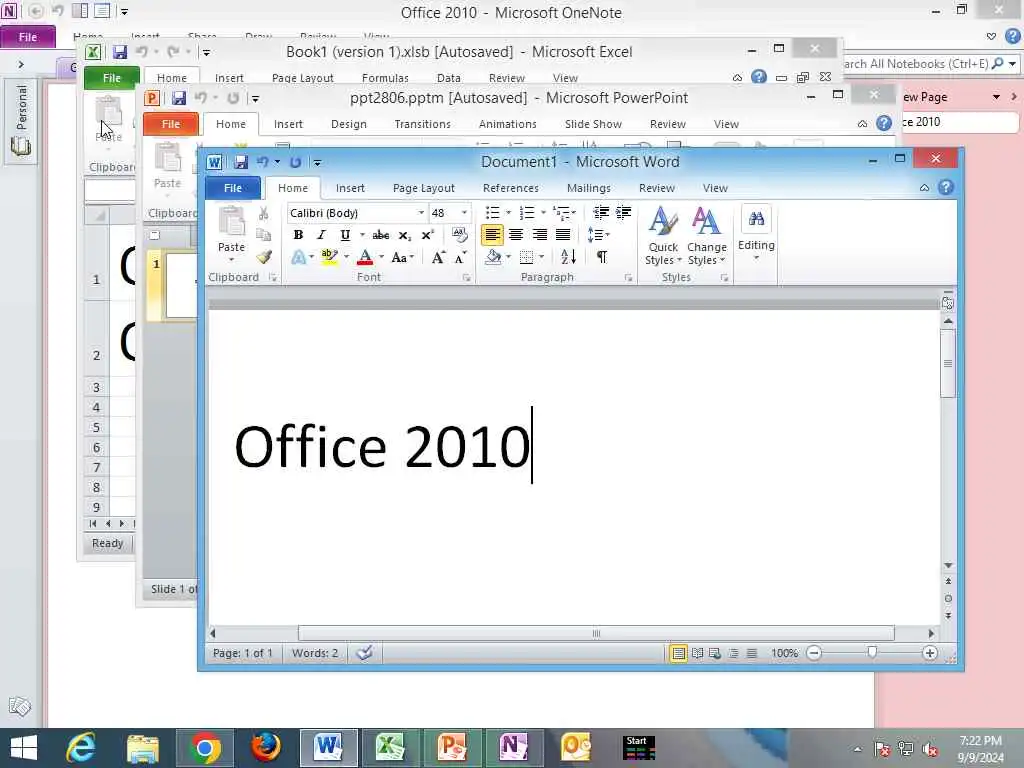Click proofing check icon in Word status bar
1024x768 pixels.
[364, 652]
